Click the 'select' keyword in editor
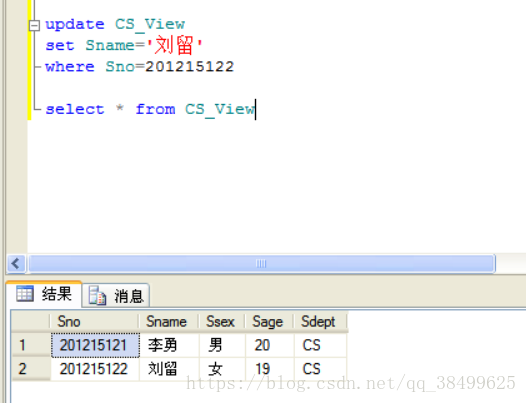Screen dimensions: 527x403 [75, 109]
